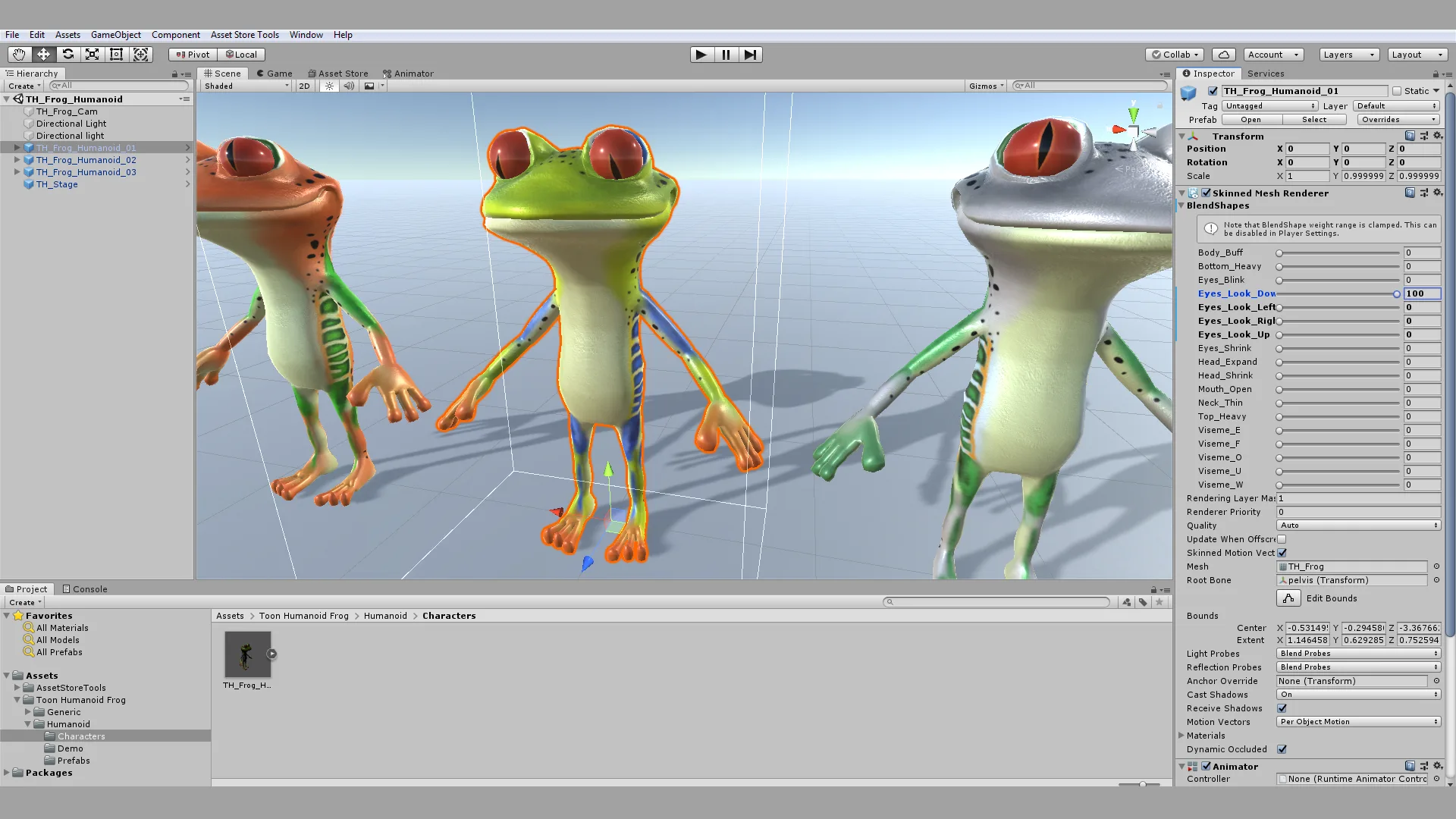Disable the Animator component checkbox
Screen dimensions: 1456x819
coord(1206,766)
